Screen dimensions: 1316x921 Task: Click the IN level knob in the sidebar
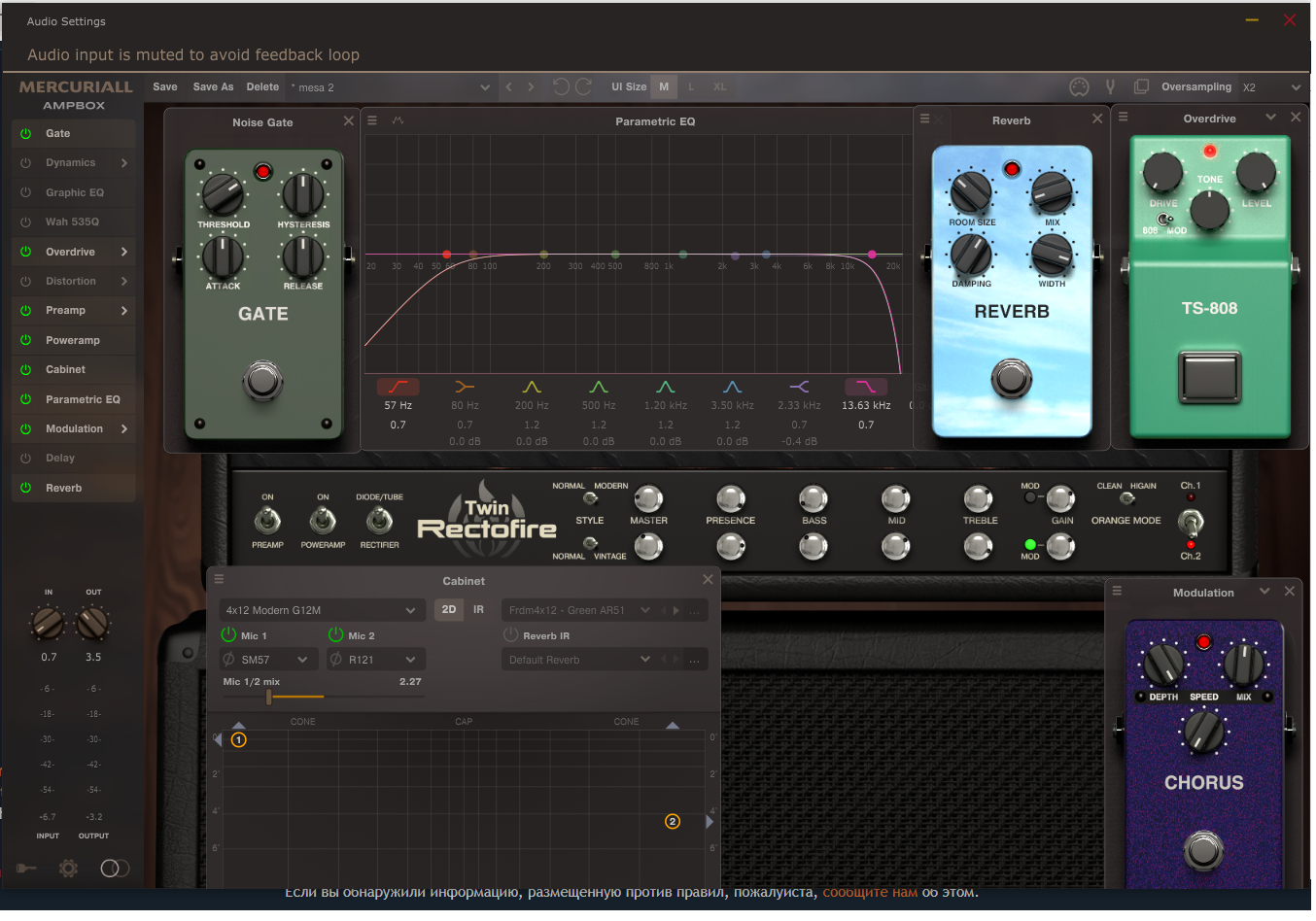48,623
